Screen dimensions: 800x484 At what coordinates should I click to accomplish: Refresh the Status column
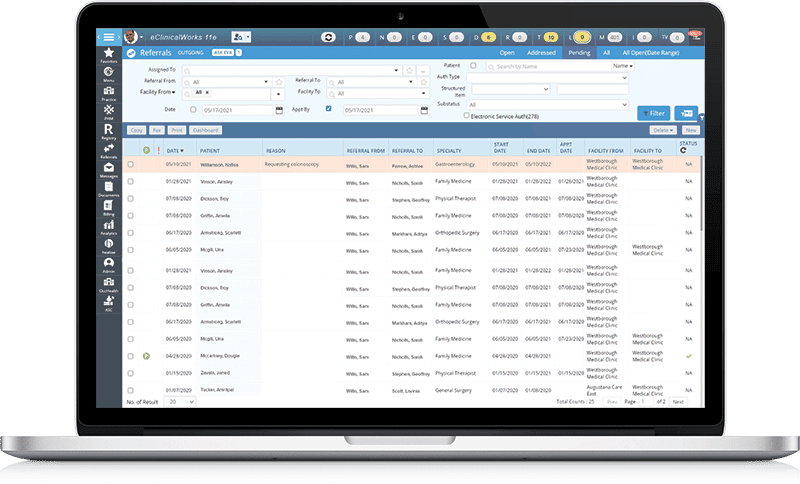(x=683, y=150)
